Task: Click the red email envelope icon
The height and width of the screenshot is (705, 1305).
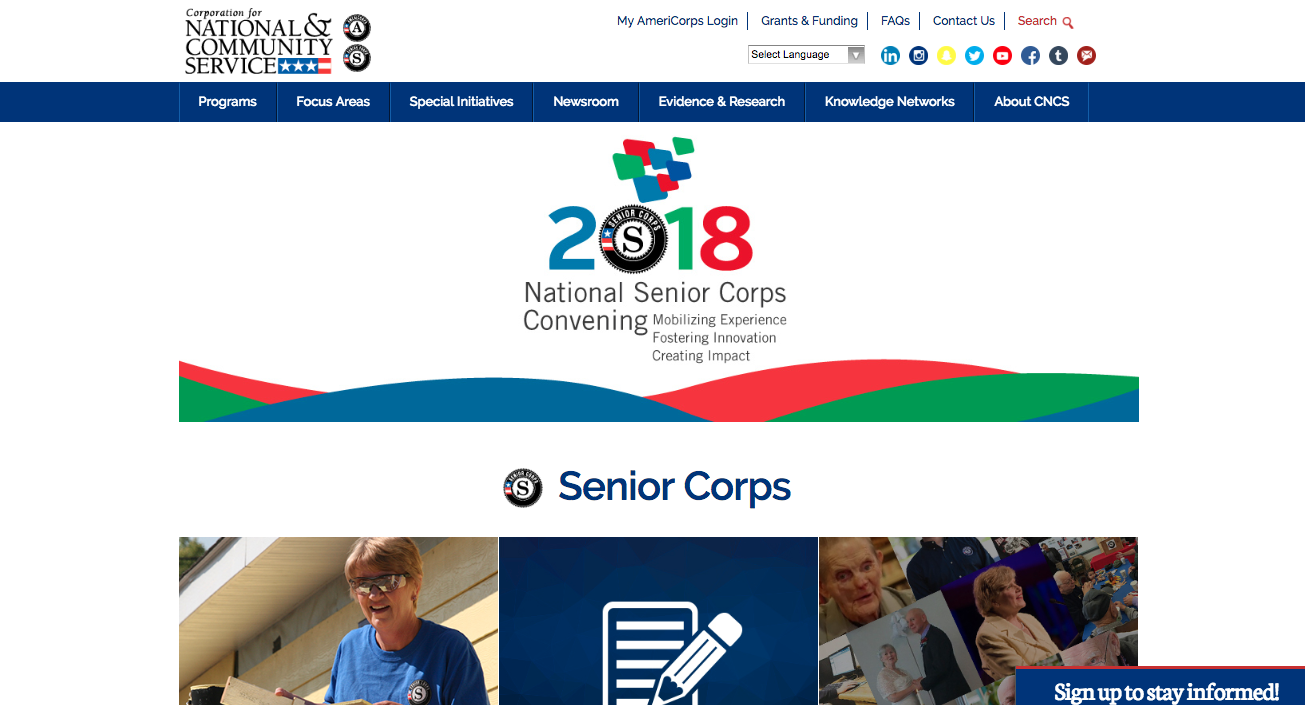Action: click(1086, 56)
